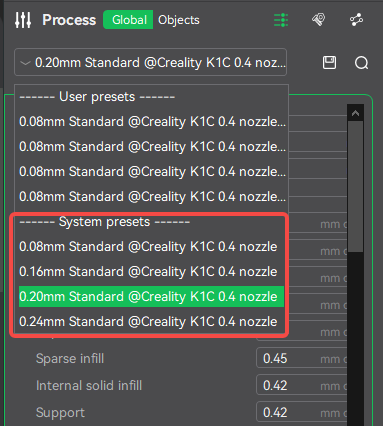The image size is (383, 426).
Task: Select highlighted 0.20mm Standard system preset
Action: tap(151, 297)
